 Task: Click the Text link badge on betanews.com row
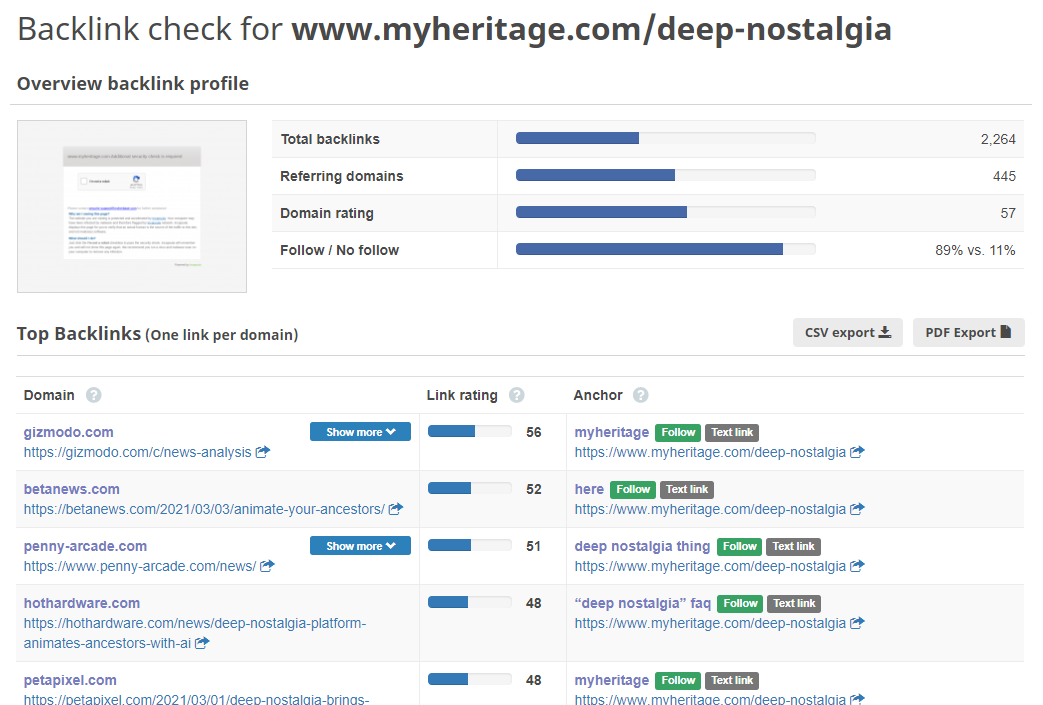pyautogui.click(x=687, y=489)
